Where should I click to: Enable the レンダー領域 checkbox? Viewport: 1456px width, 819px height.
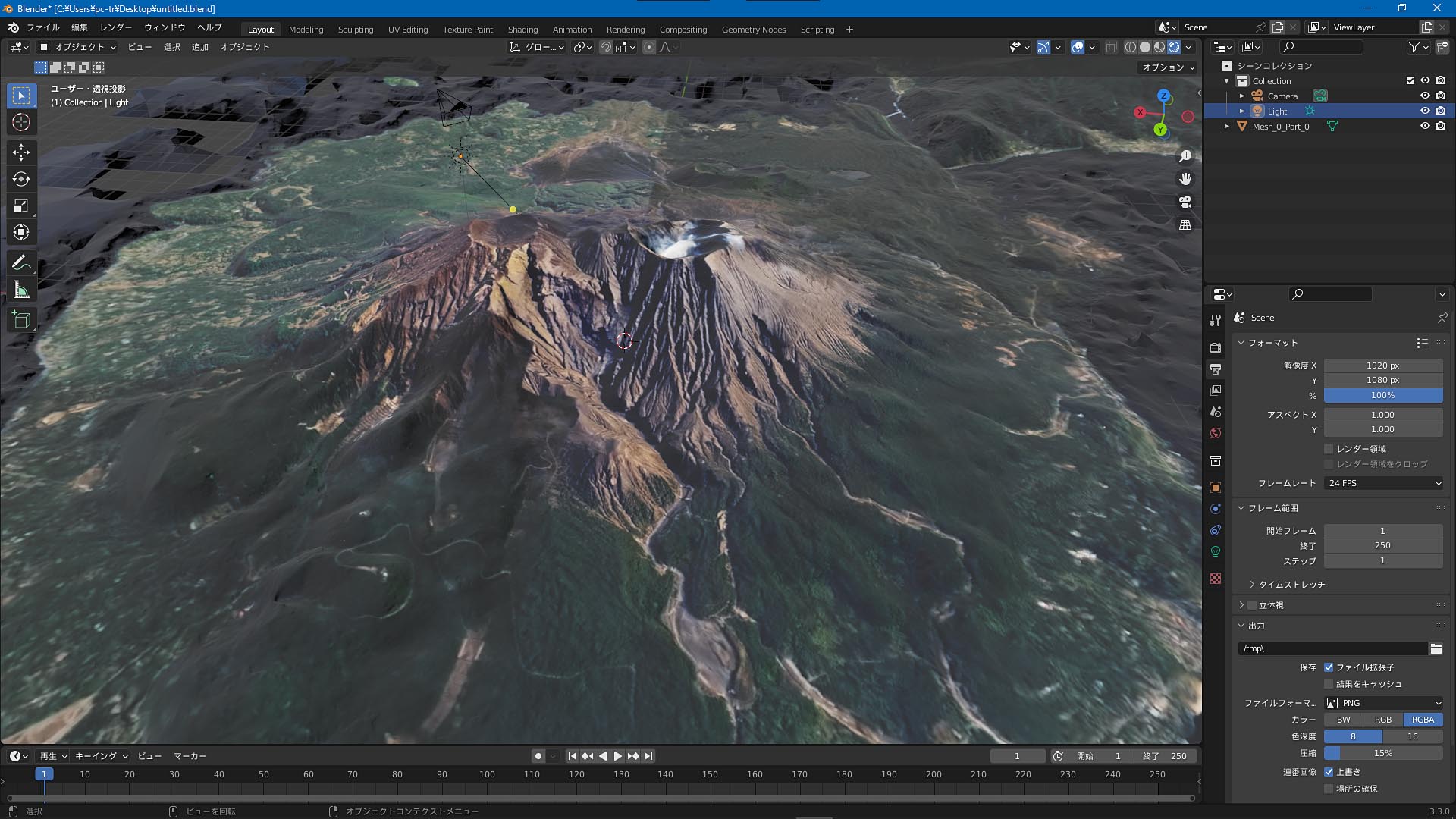pyautogui.click(x=1329, y=449)
